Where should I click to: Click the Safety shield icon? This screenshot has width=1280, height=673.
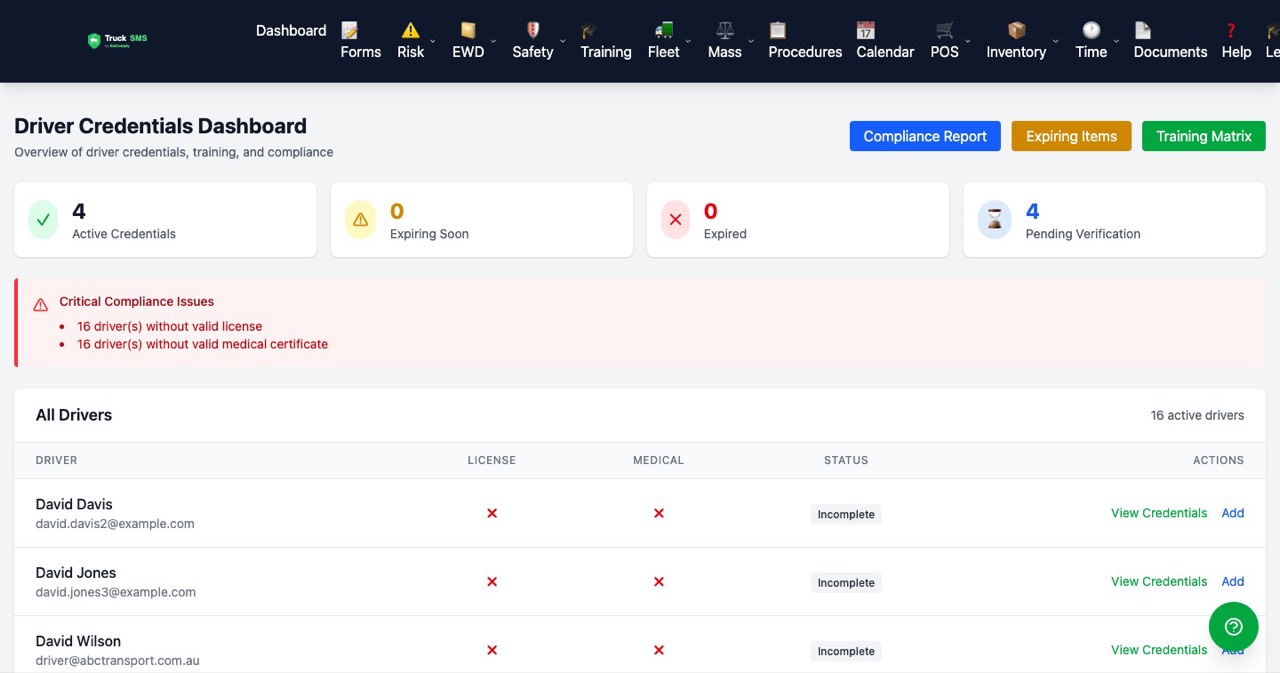pos(533,30)
